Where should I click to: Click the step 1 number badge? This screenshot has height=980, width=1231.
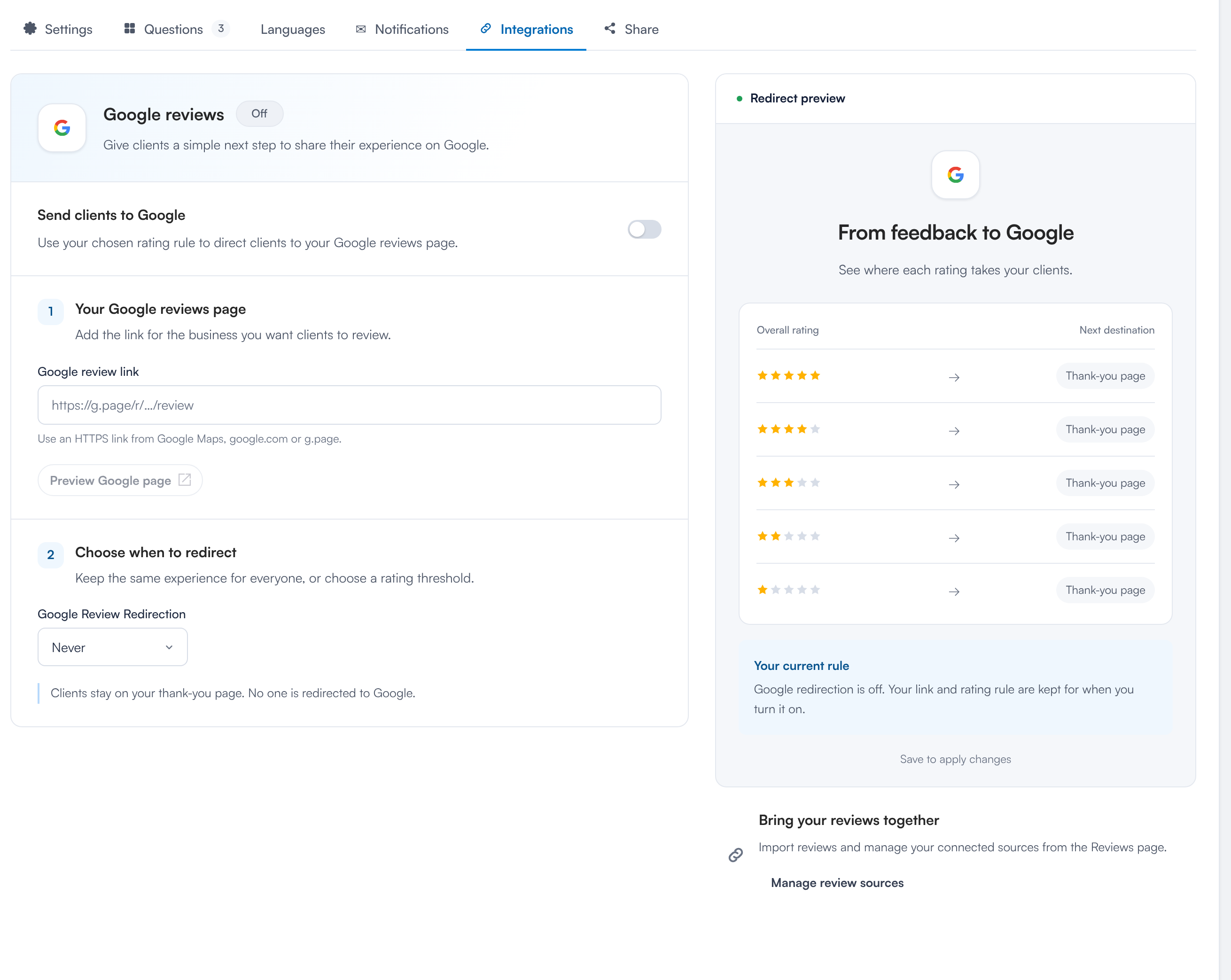[51, 311]
